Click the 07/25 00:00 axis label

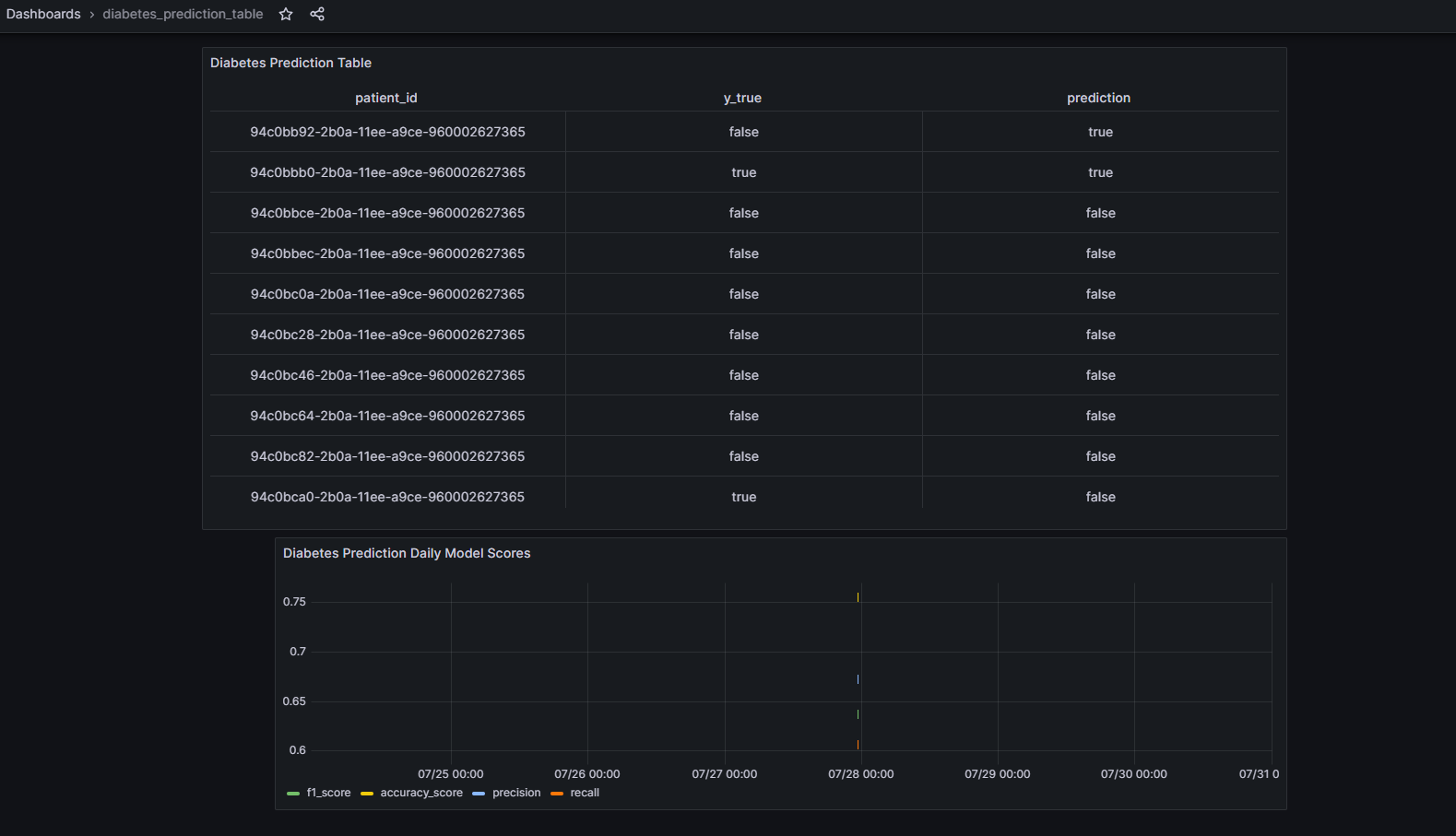[x=450, y=774]
